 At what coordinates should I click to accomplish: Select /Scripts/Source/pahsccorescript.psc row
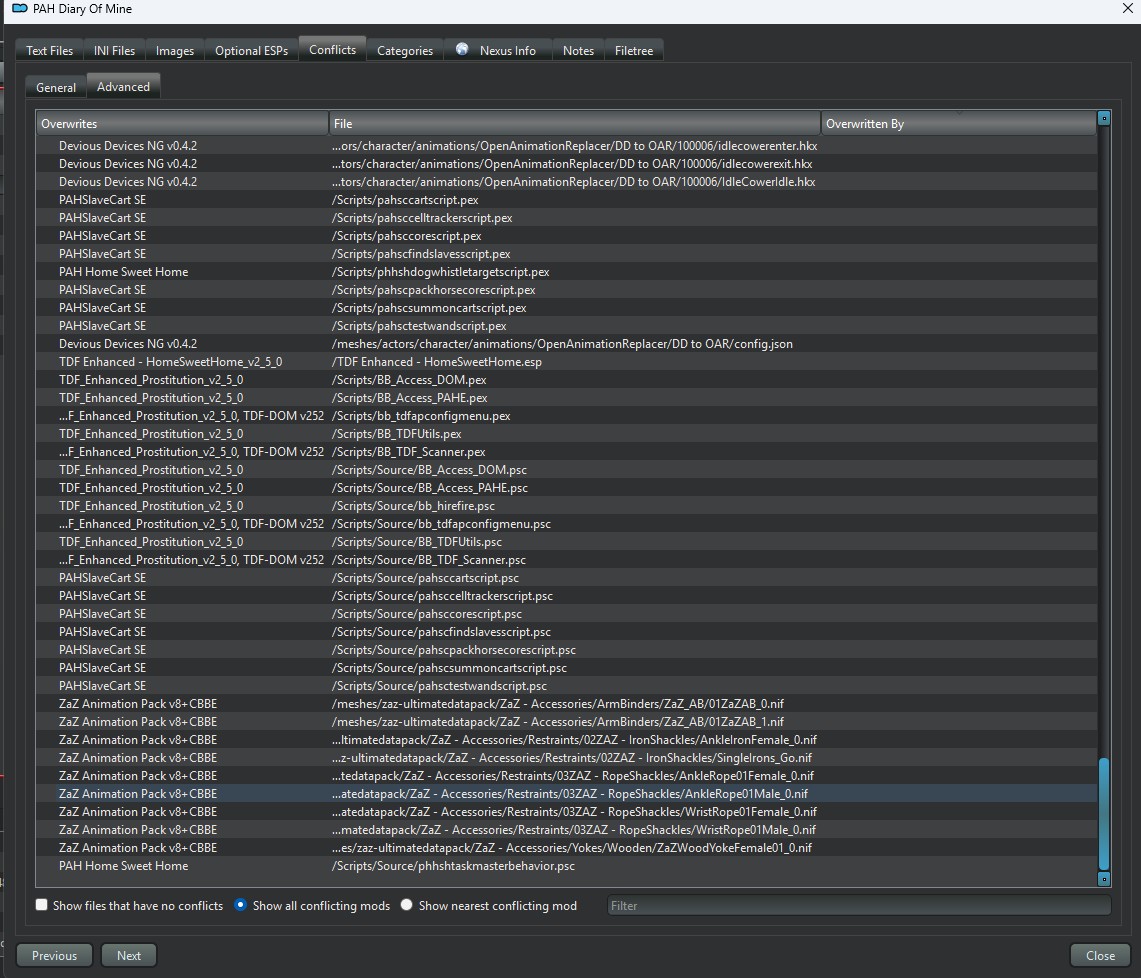pyautogui.click(x=567, y=613)
